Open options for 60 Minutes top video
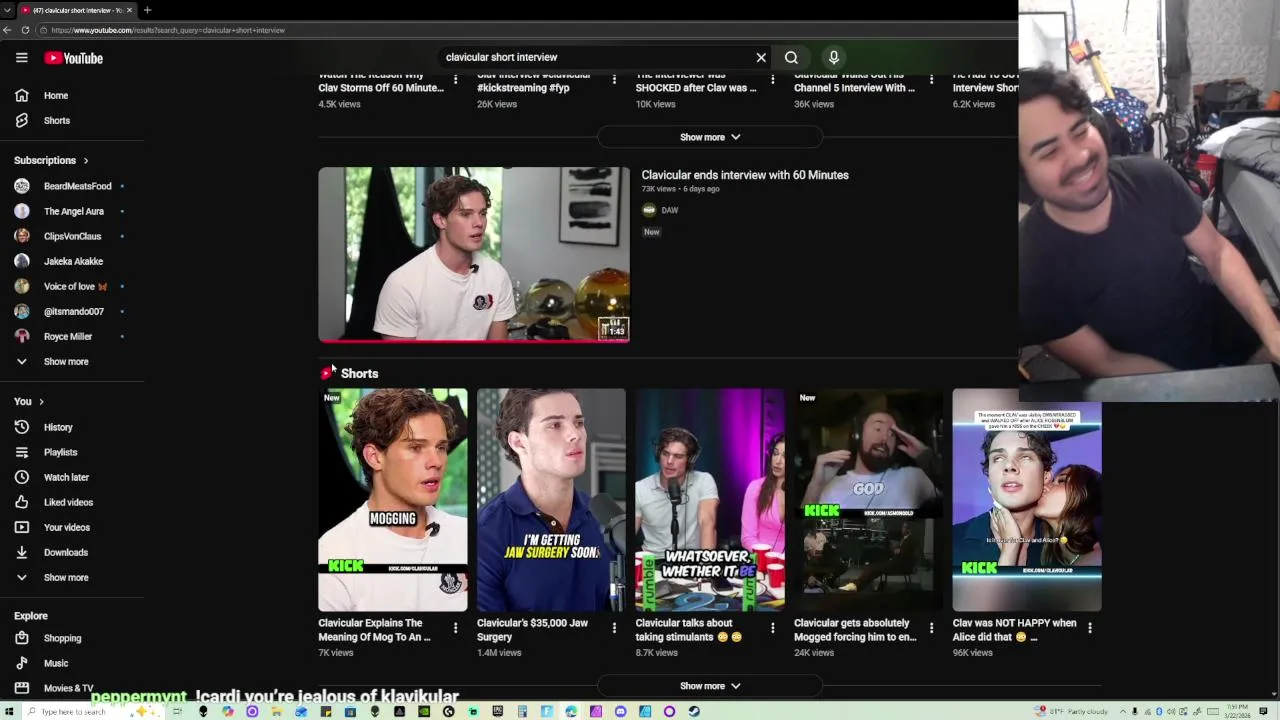 point(455,79)
